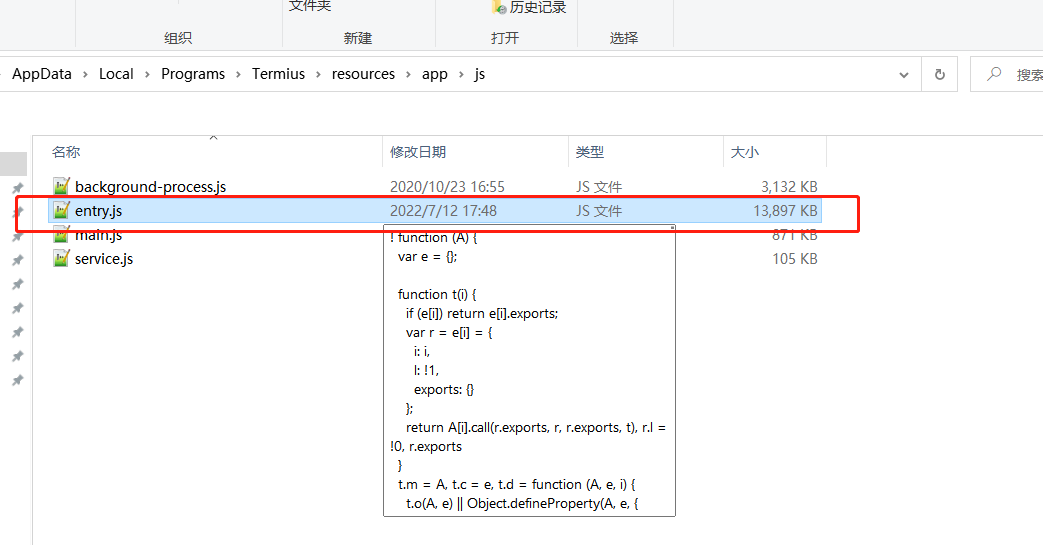The image size is (1043, 545).
Task: Click the 105 KB size value
Action: coord(795,259)
